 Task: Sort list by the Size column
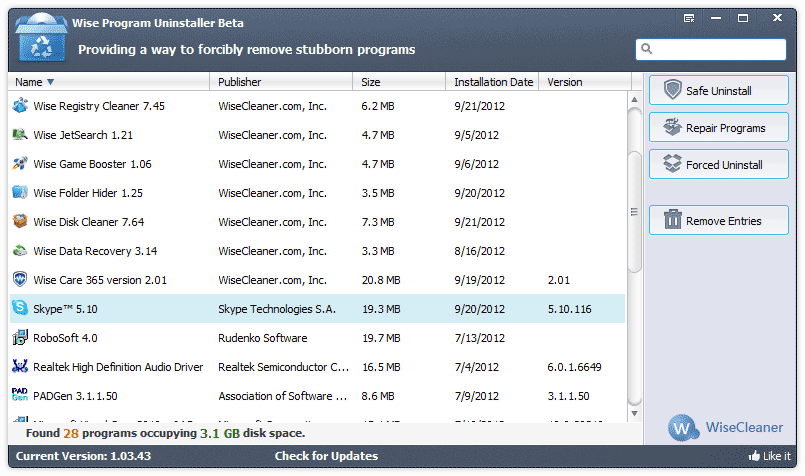tap(399, 82)
